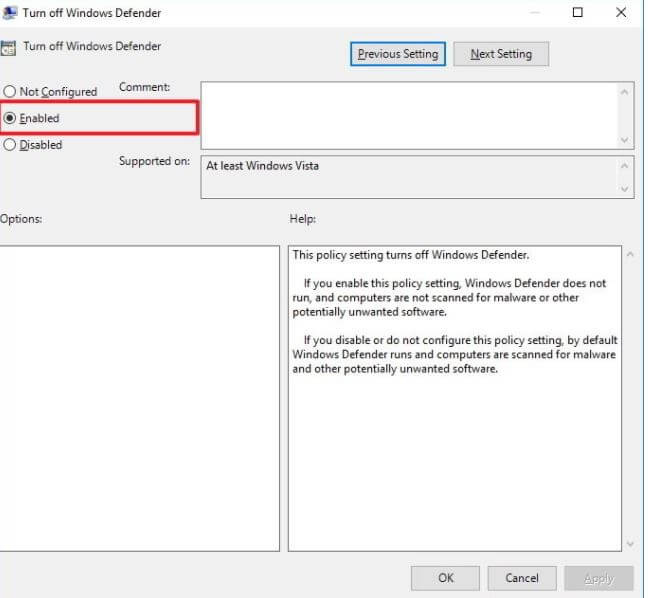Click the Comment box scroll down arrow
This screenshot has width=648, height=598.
click(x=626, y=140)
